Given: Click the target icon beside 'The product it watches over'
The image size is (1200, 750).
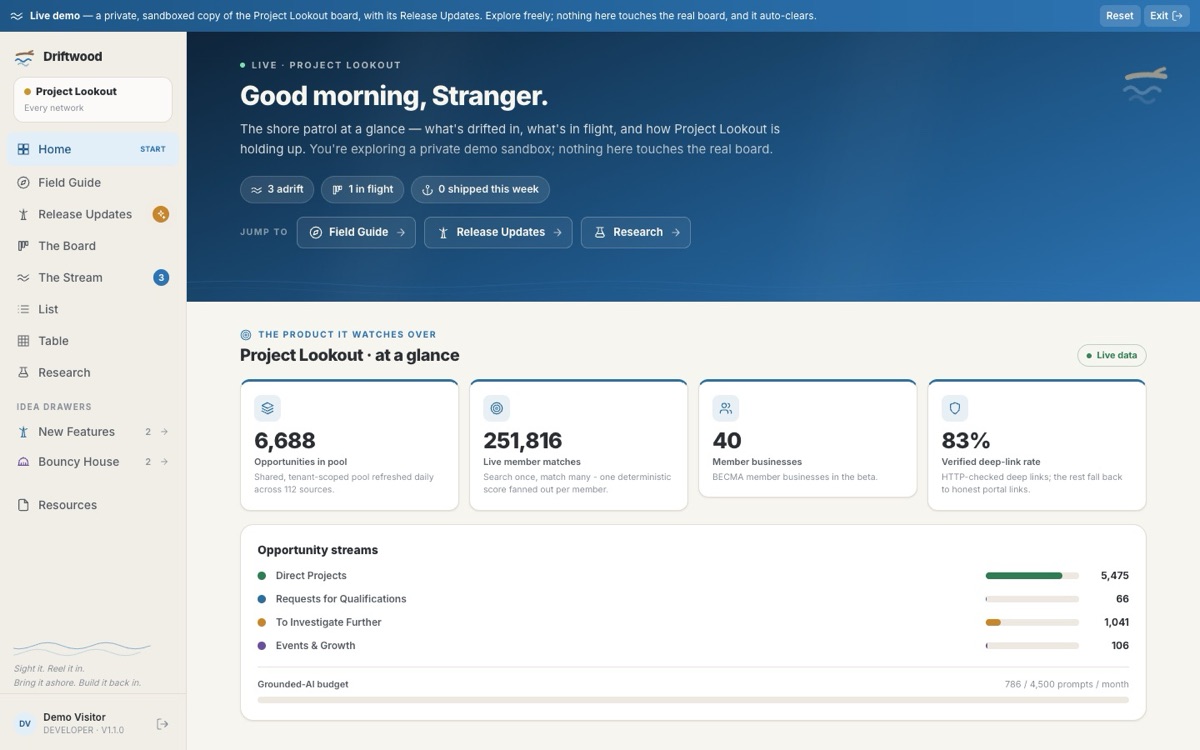Looking at the screenshot, I should click(246, 335).
